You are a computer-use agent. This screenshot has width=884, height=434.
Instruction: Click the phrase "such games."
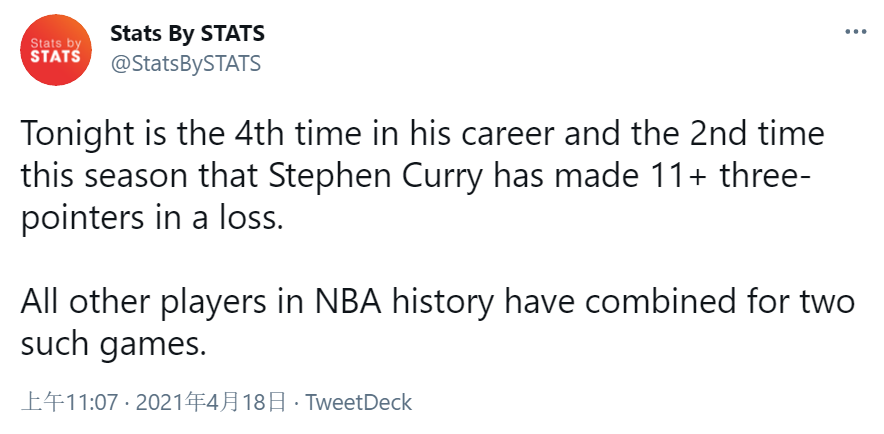coord(113,345)
